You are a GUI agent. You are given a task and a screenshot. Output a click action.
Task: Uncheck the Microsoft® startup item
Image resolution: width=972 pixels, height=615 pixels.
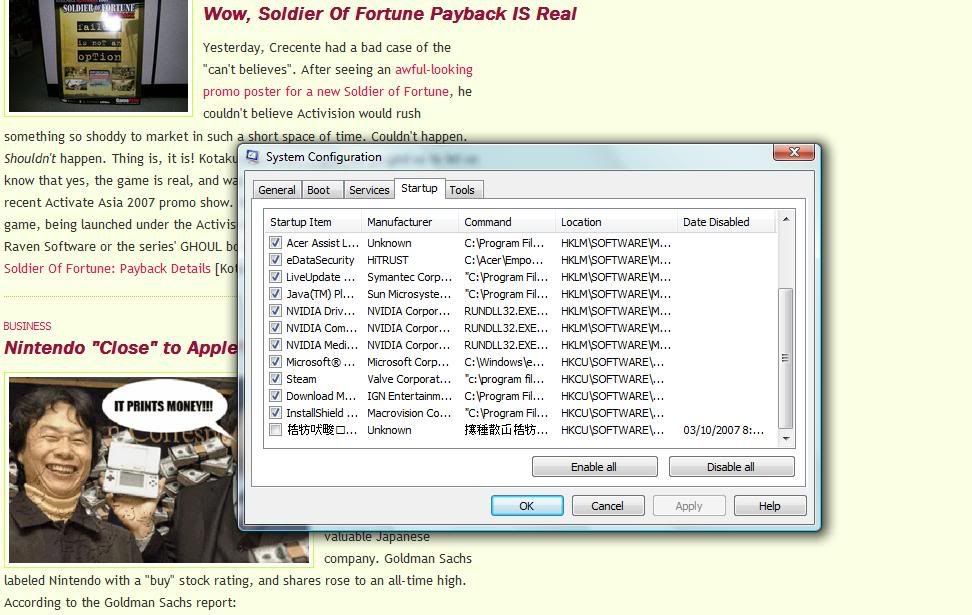[275, 362]
